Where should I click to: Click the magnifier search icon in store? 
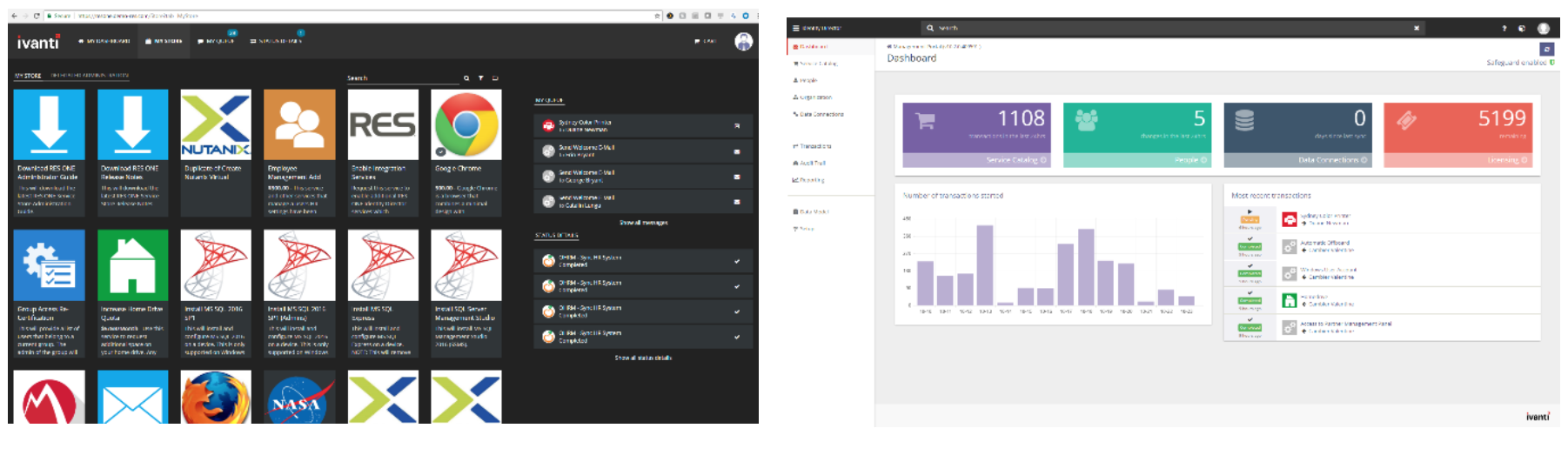(466, 78)
